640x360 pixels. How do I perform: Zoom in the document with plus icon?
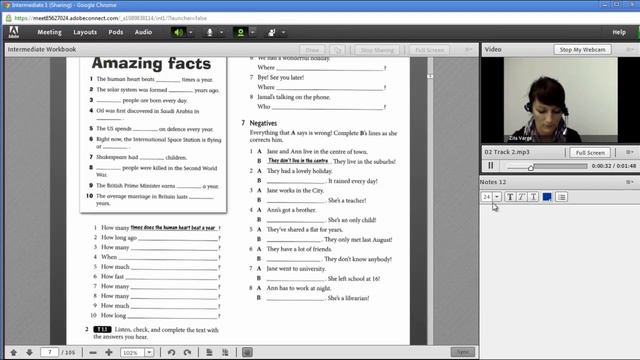tap(109, 352)
